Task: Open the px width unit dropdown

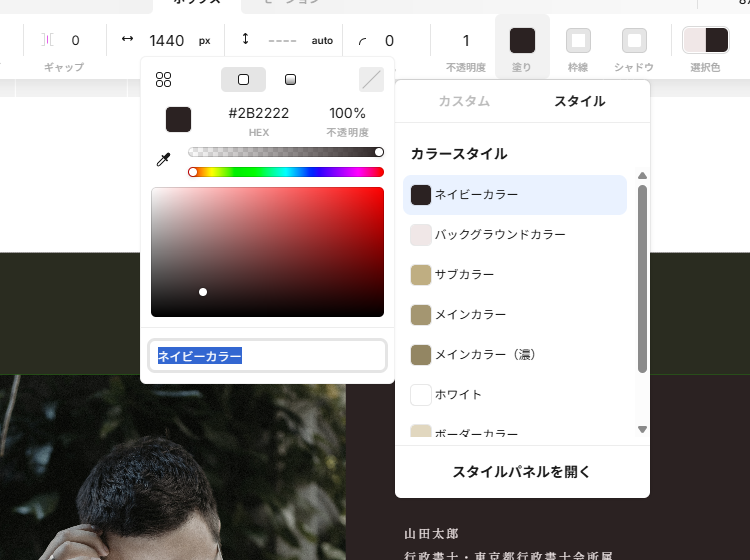Action: click(205, 41)
